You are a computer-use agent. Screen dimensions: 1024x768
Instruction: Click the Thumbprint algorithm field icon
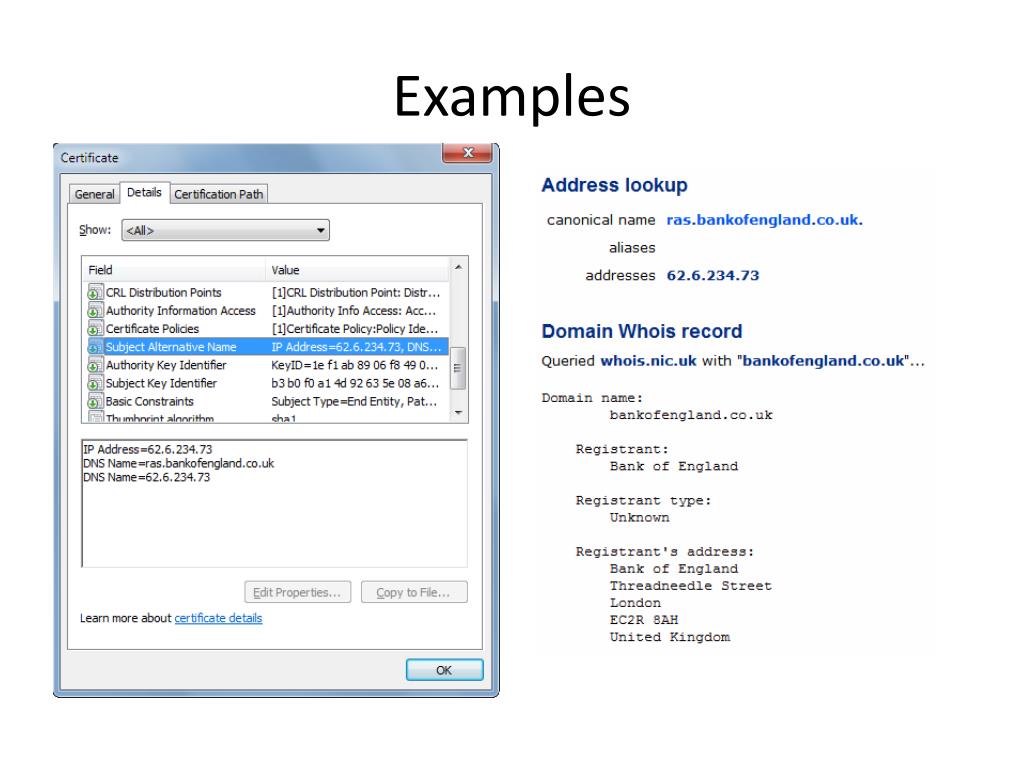point(95,417)
